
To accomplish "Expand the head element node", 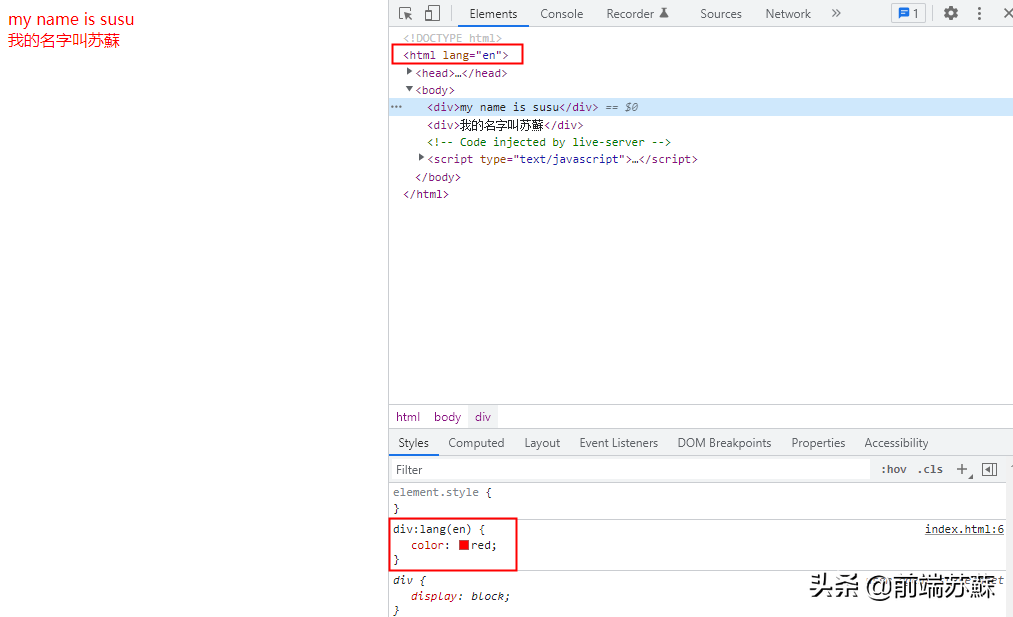I will click(x=409, y=72).
